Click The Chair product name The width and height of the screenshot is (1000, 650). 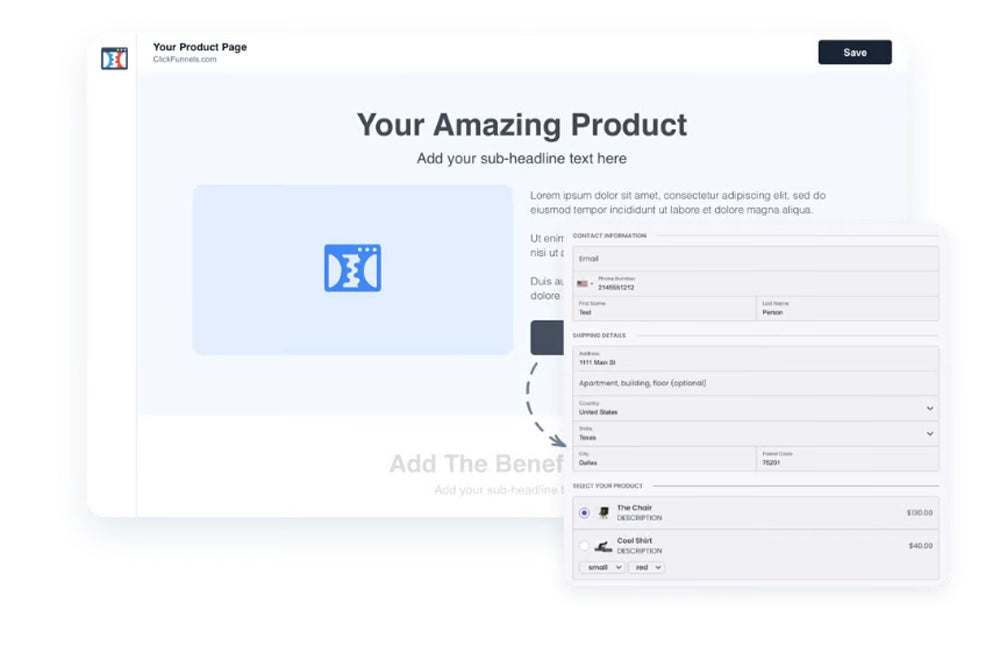tap(635, 508)
